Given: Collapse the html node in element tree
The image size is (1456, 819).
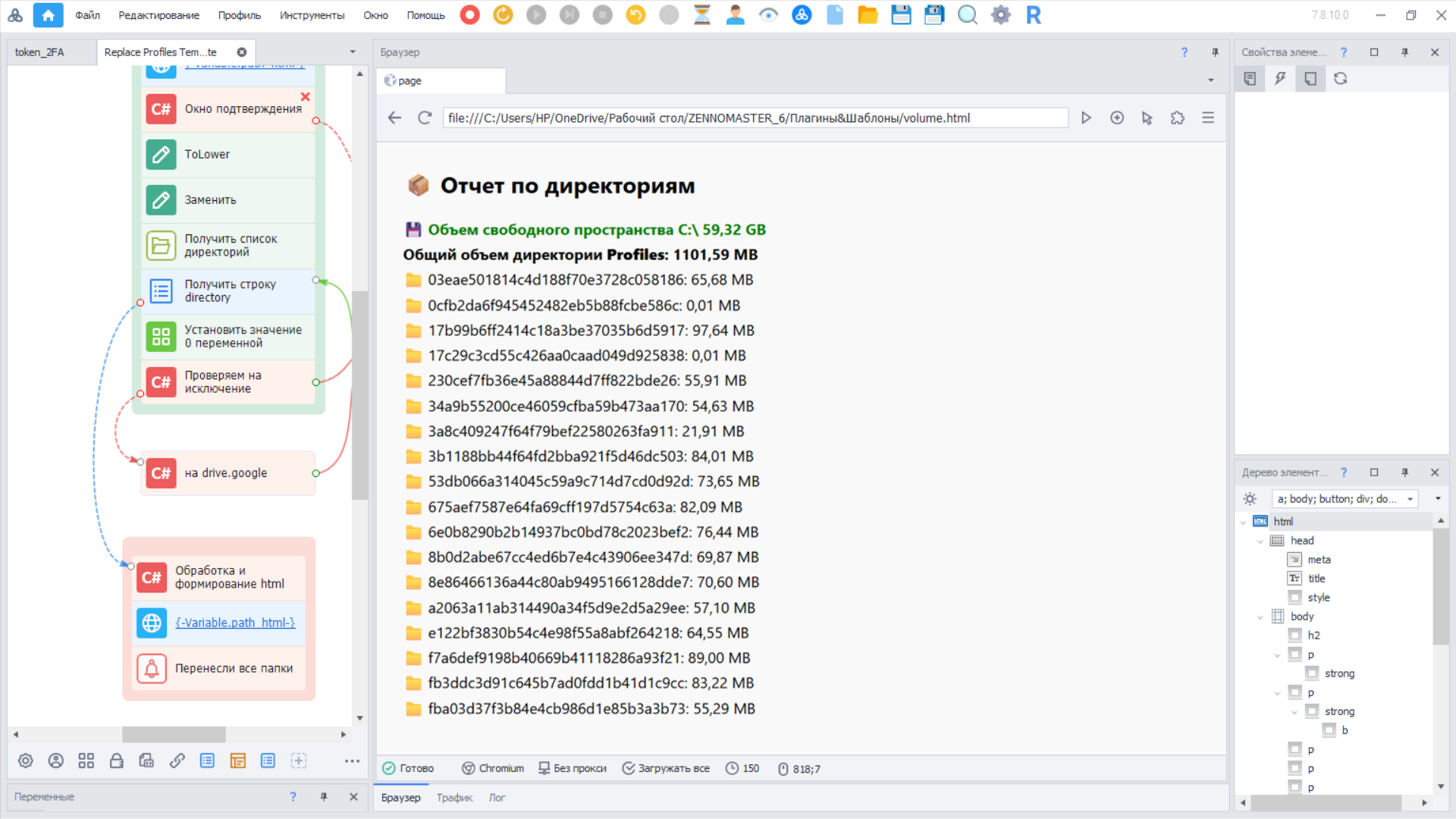Looking at the screenshot, I should [1244, 522].
